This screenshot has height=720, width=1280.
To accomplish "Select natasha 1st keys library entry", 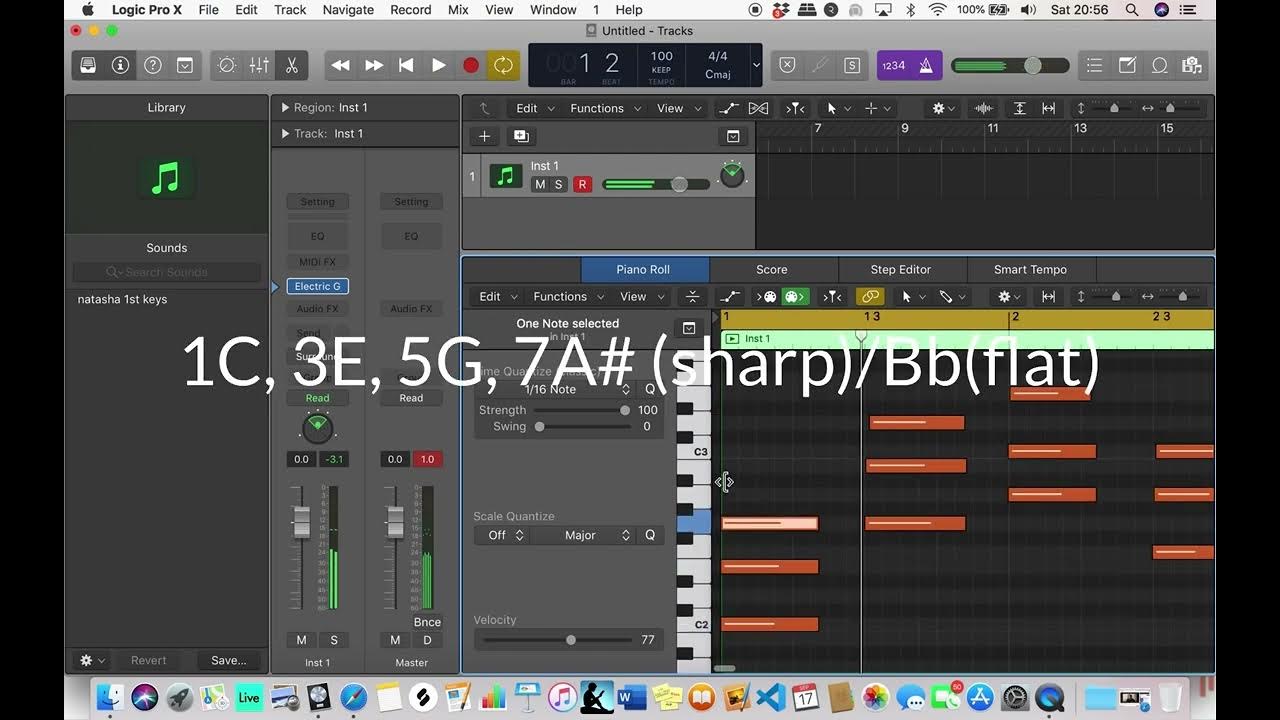I will point(122,299).
